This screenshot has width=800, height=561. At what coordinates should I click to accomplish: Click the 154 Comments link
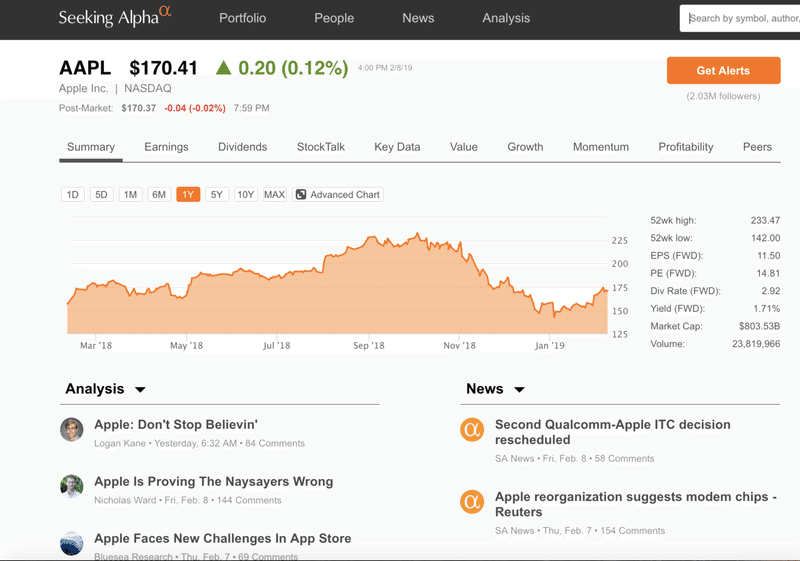pyautogui.click(x=633, y=531)
